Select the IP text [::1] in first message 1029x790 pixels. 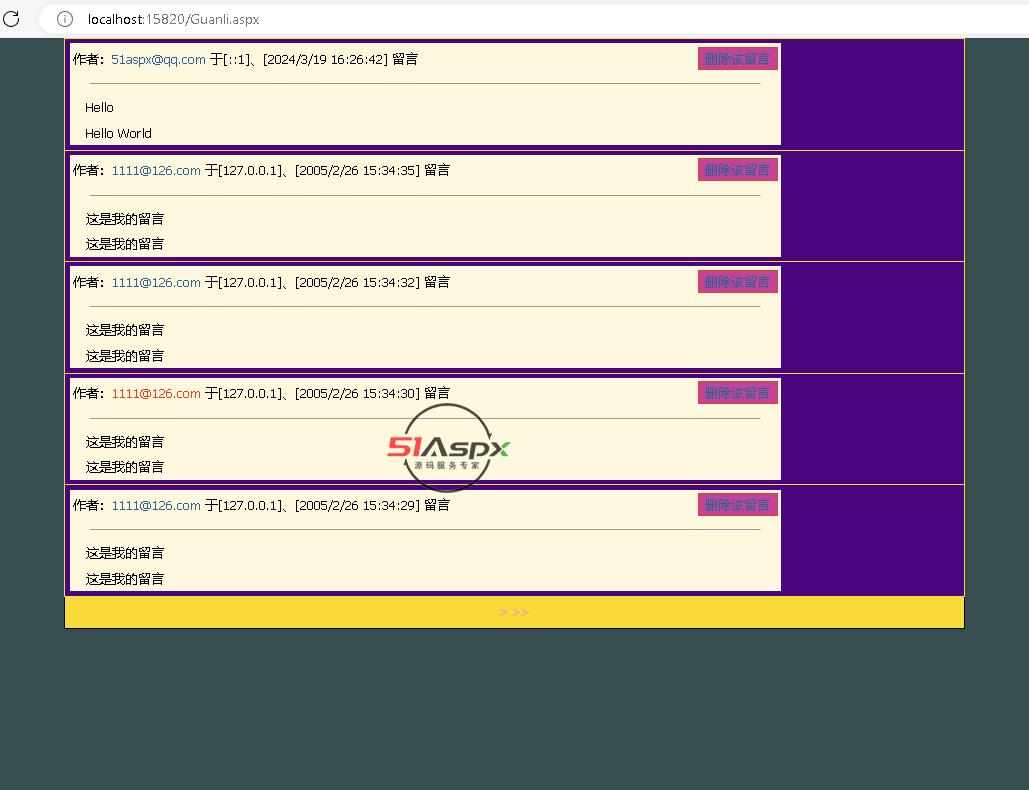coord(237,60)
